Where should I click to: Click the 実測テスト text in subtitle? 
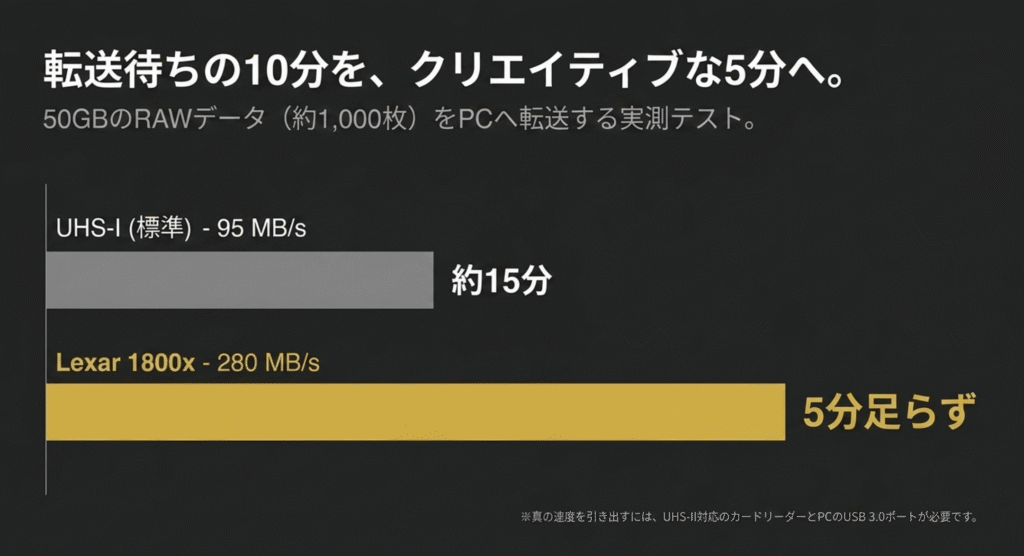coord(679,119)
